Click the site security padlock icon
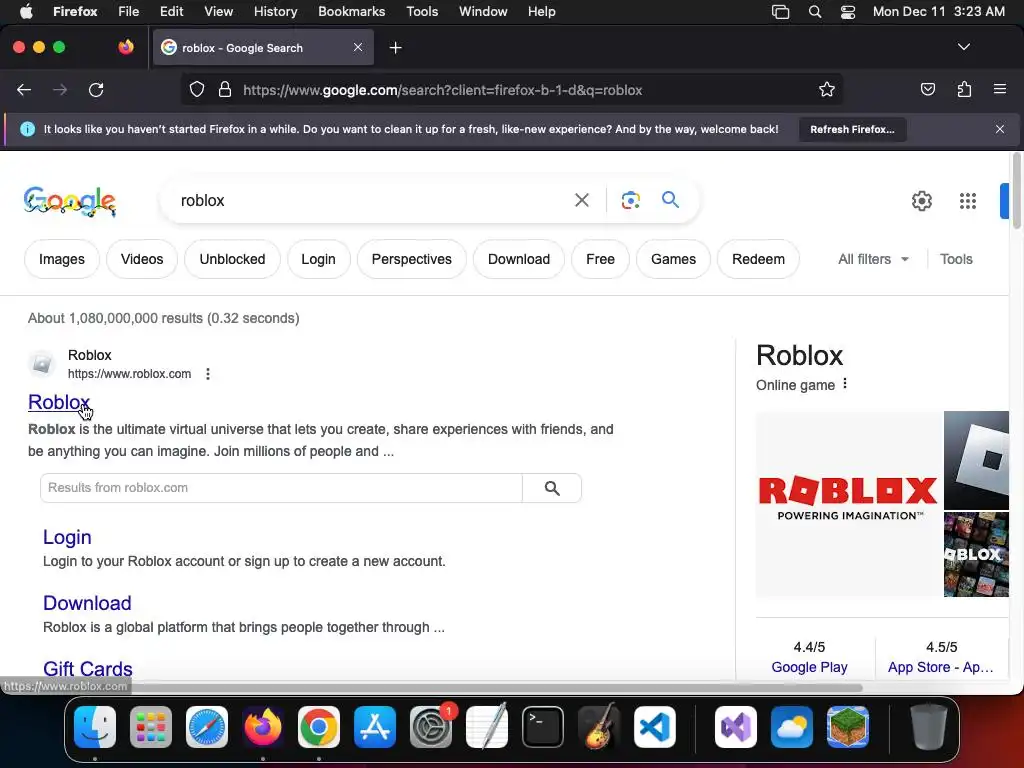The height and width of the screenshot is (768, 1024). (x=225, y=89)
